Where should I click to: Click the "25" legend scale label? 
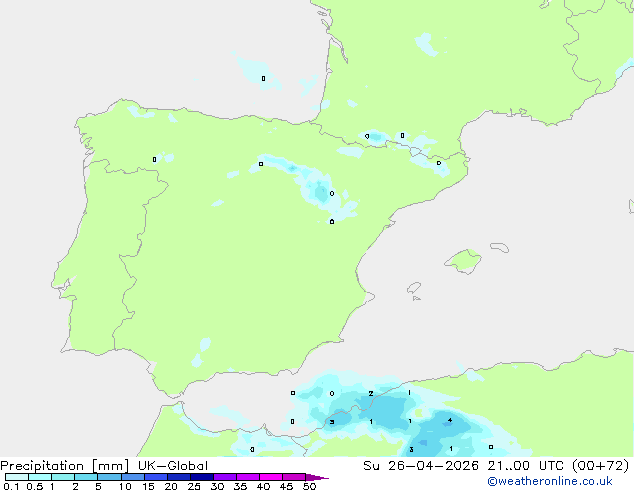194,486
